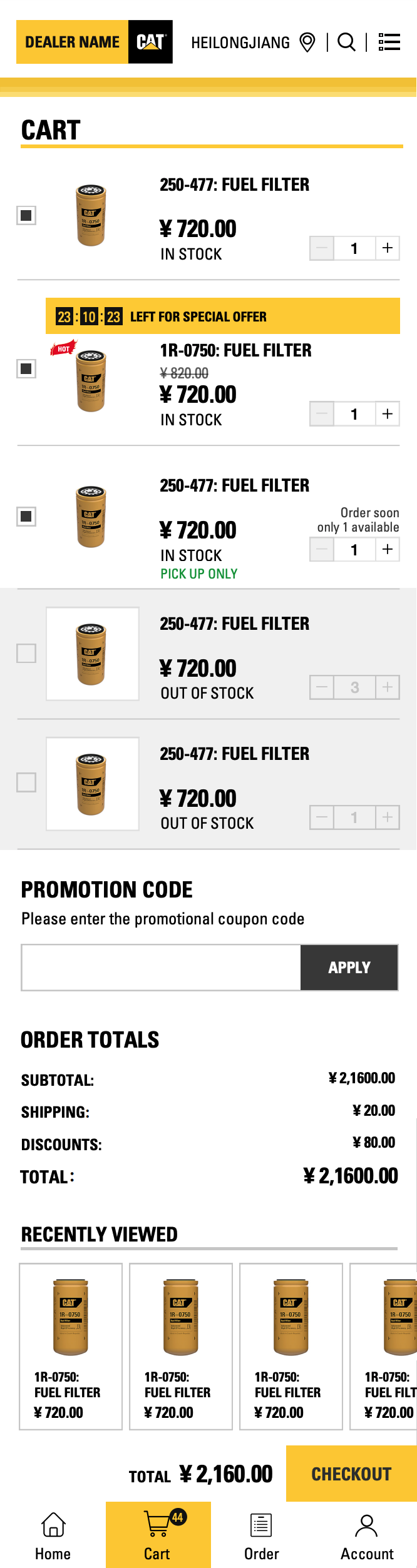The image size is (417, 1568).
Task: Open the Cart tab with 44 badge
Action: point(158,1535)
